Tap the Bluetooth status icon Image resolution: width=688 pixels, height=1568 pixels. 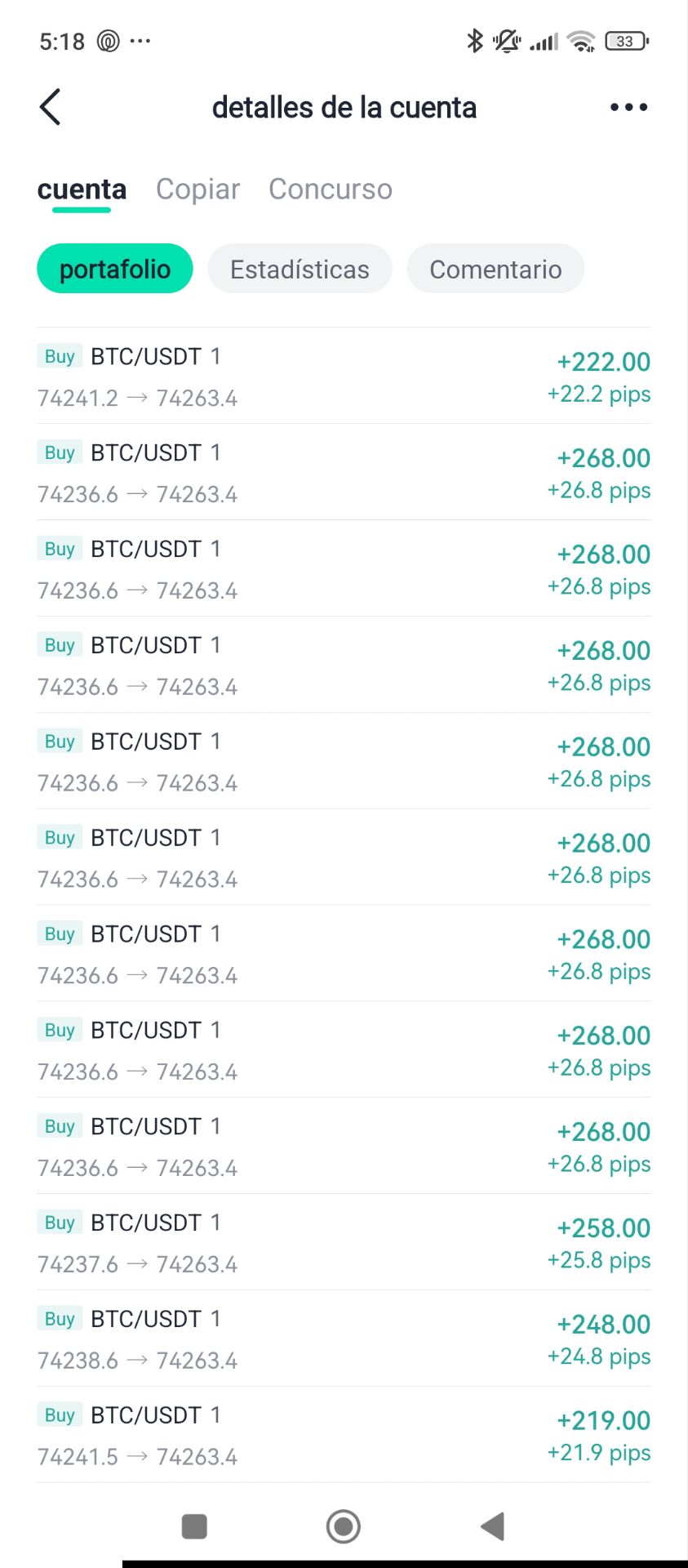point(474,40)
